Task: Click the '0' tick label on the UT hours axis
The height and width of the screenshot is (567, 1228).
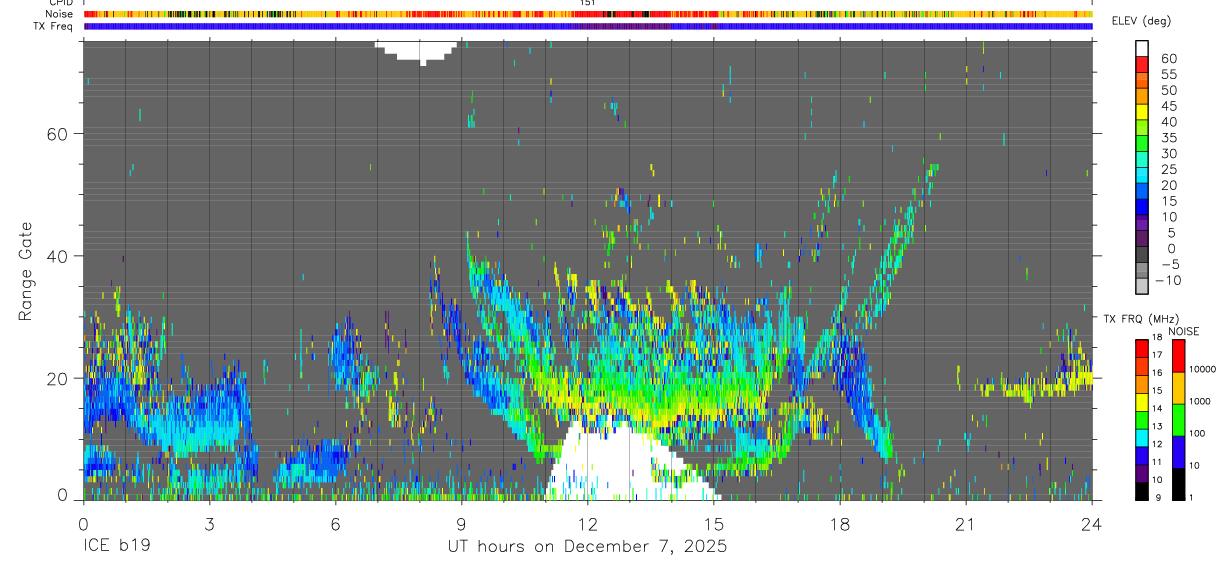Action: [83, 523]
